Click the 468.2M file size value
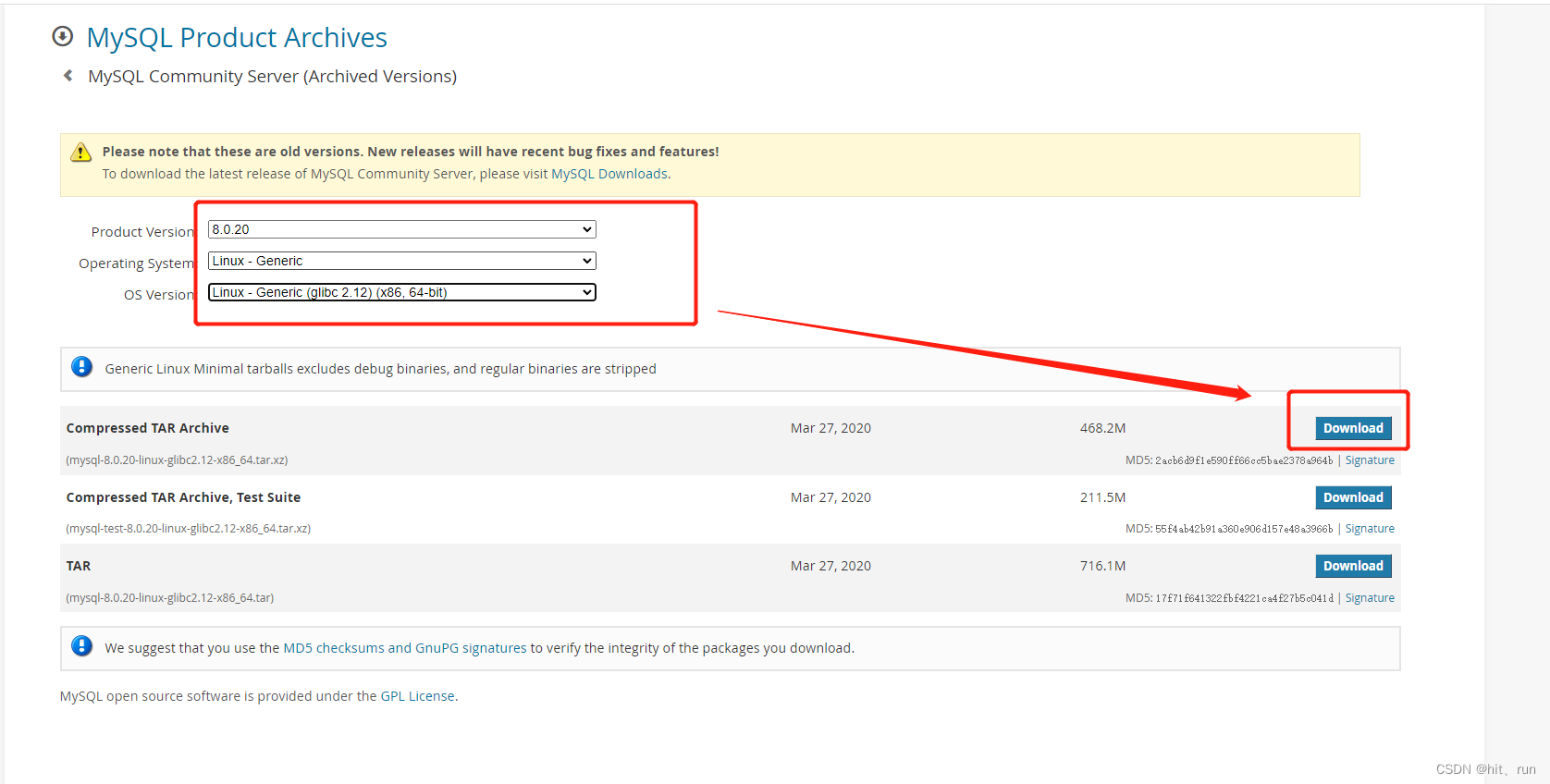 (x=1102, y=428)
